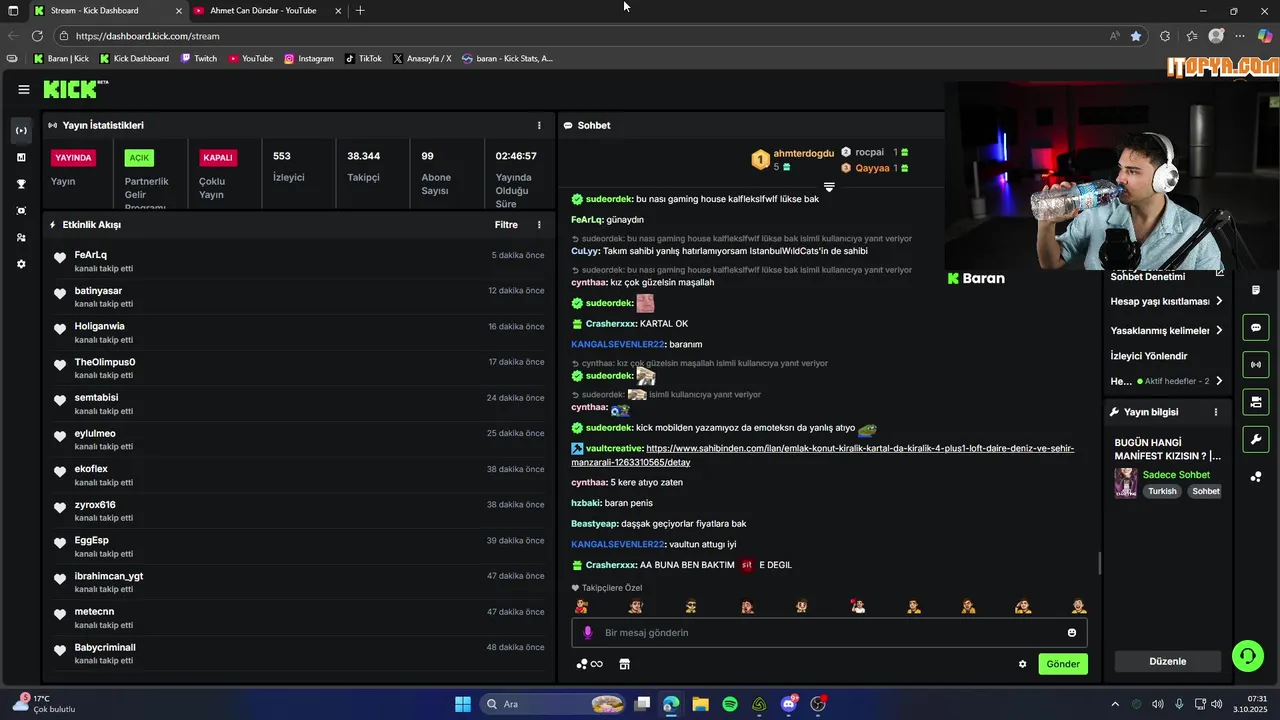Open the emoji picker in chat input
Screen dimensions: 1280x720
[1072, 633]
